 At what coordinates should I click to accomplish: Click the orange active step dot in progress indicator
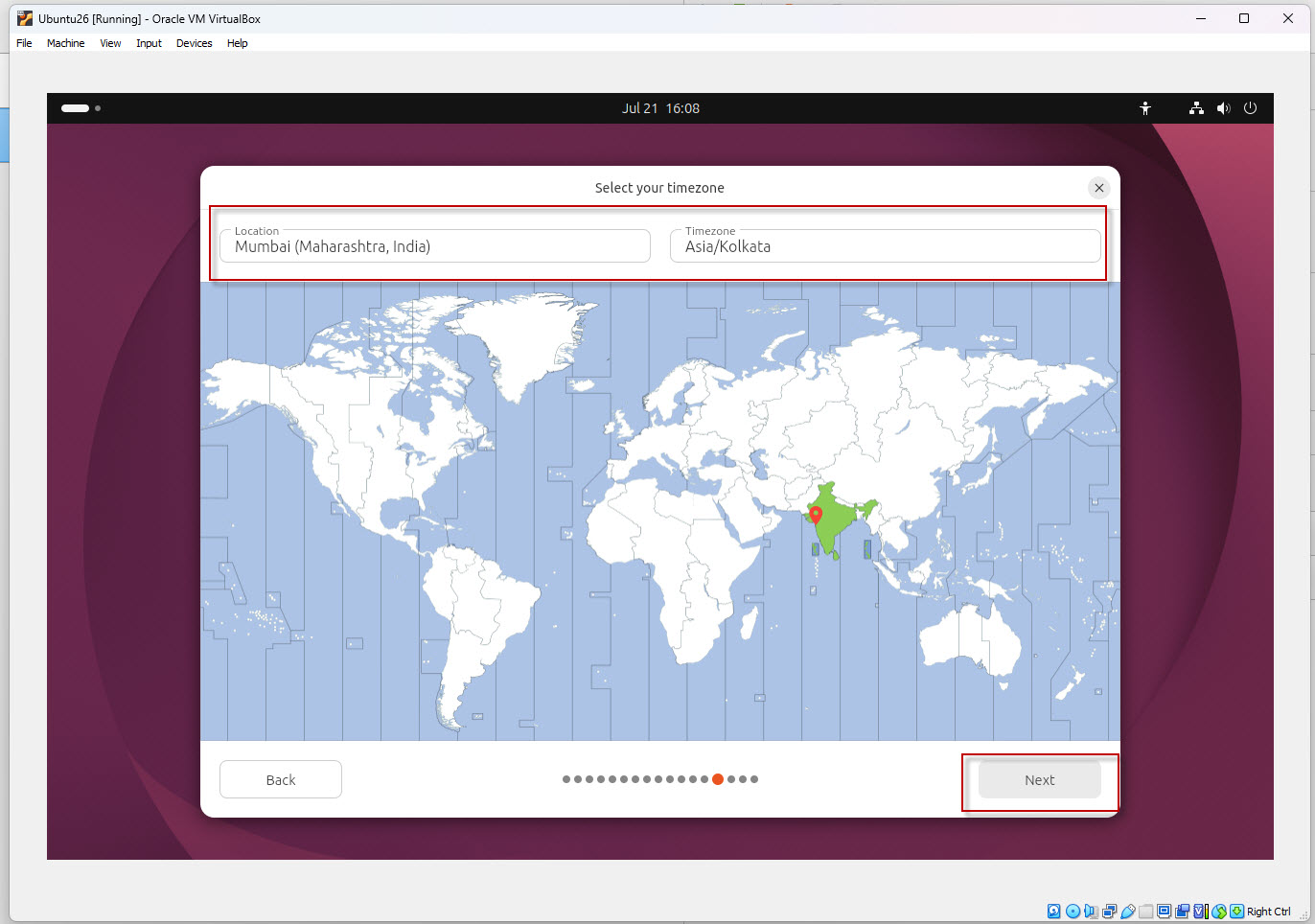(718, 779)
